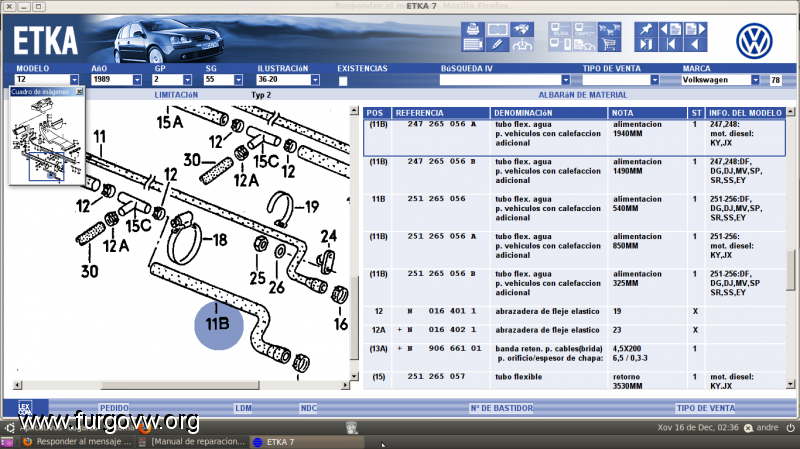Click the Volkswagen logo
Screen dimensions: 800x449
tap(754, 41)
